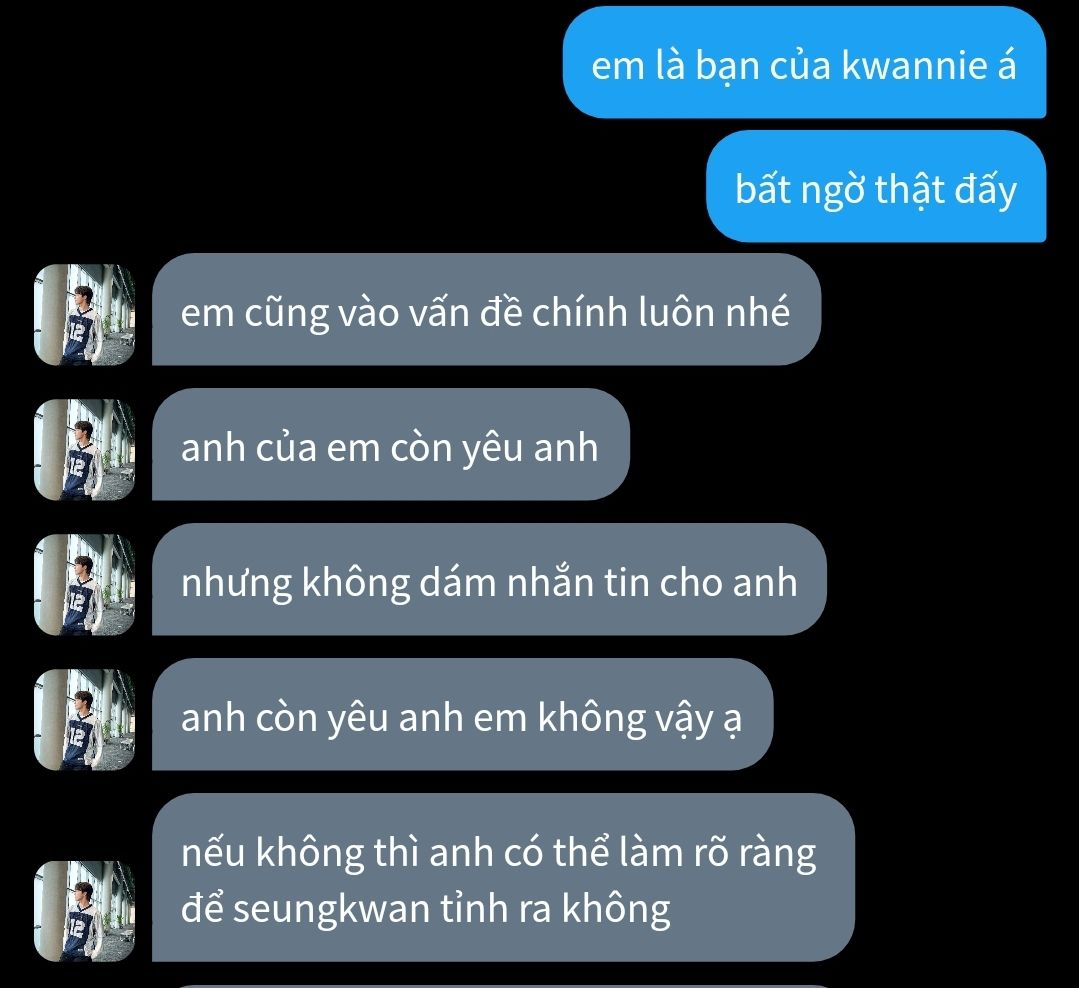Select message "nhưng không dám nhắn tin cho anh"
This screenshot has width=1079, height=988.
489,579
